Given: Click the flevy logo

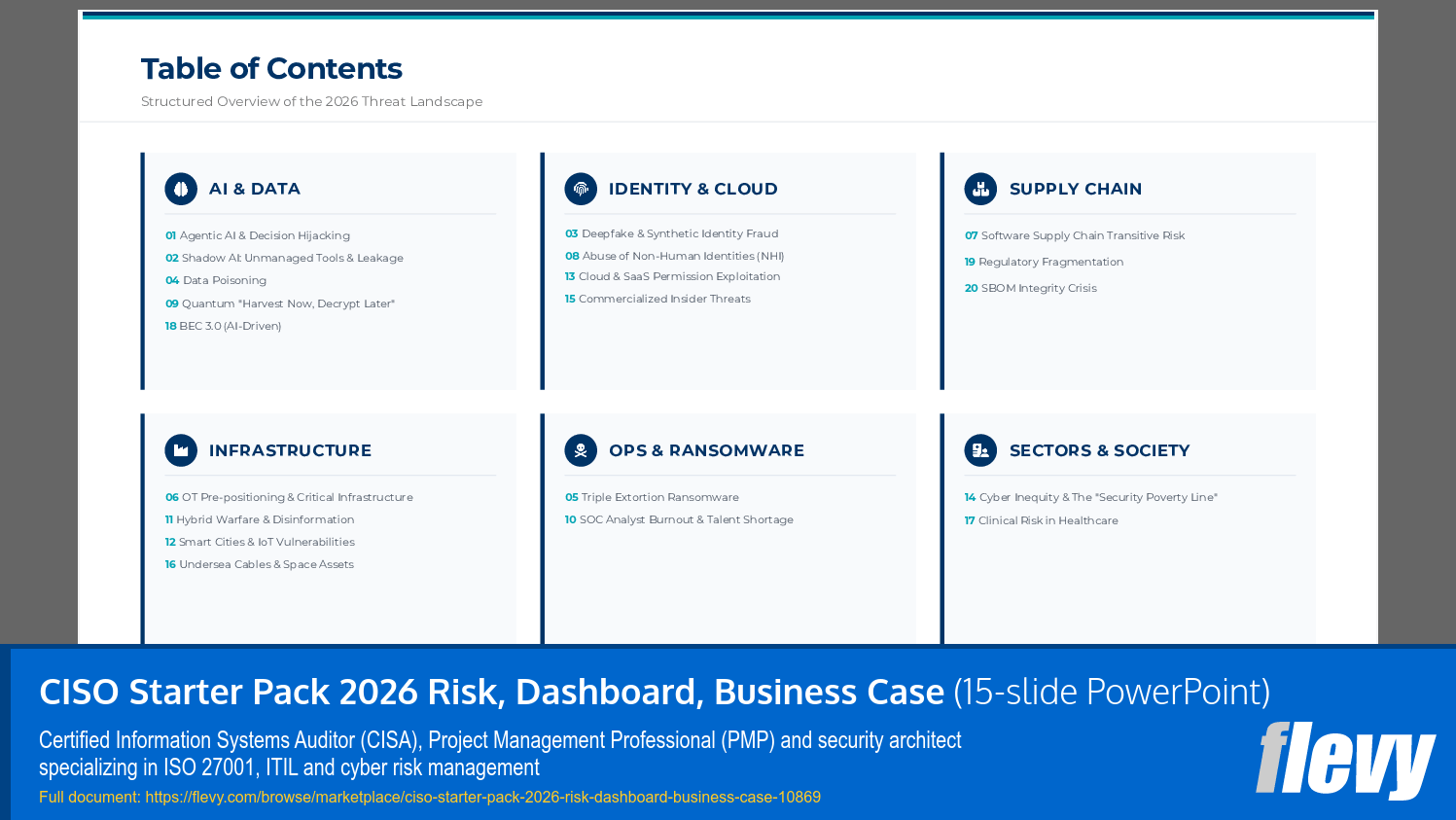Looking at the screenshot, I should click(1345, 763).
